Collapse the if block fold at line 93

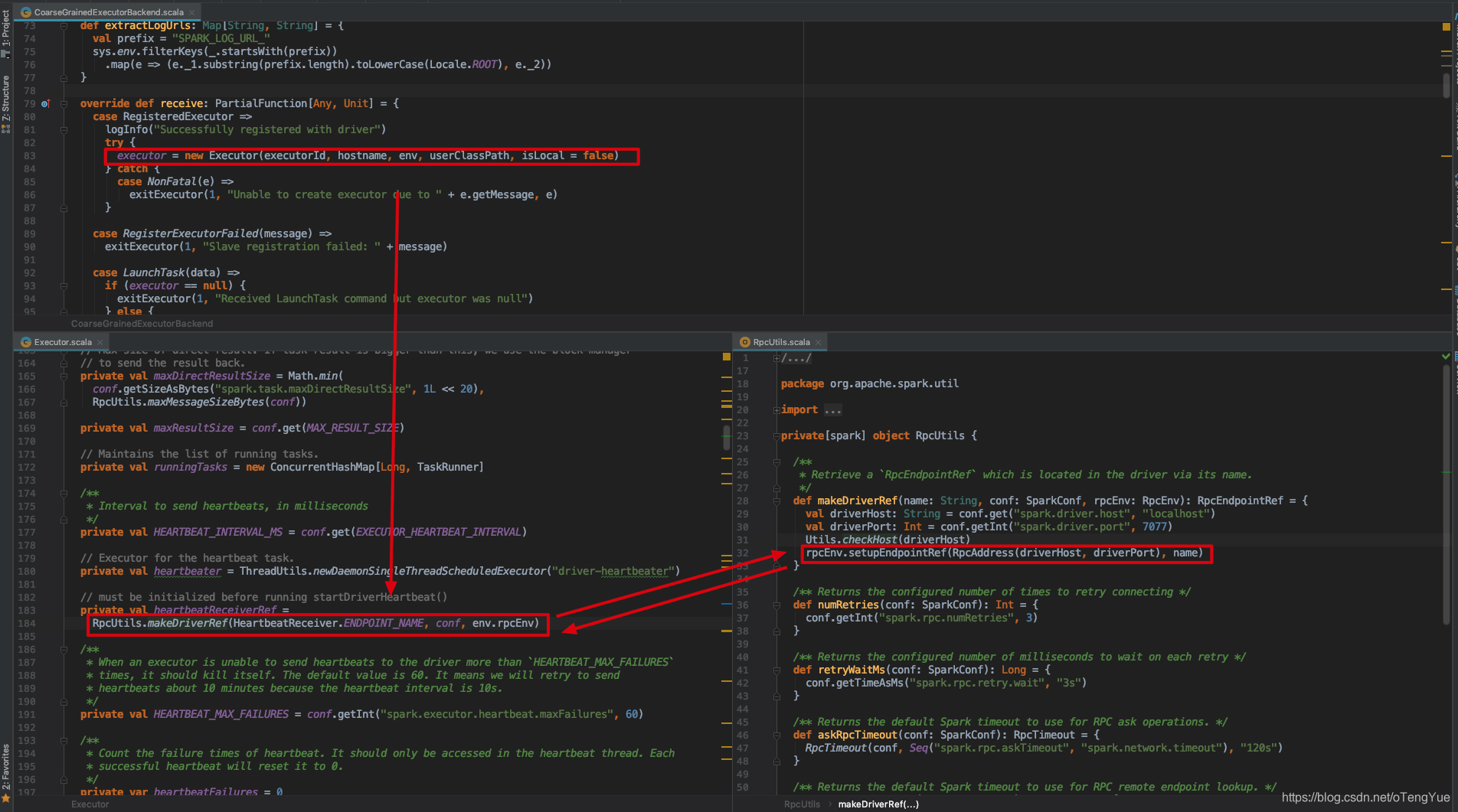(64, 286)
